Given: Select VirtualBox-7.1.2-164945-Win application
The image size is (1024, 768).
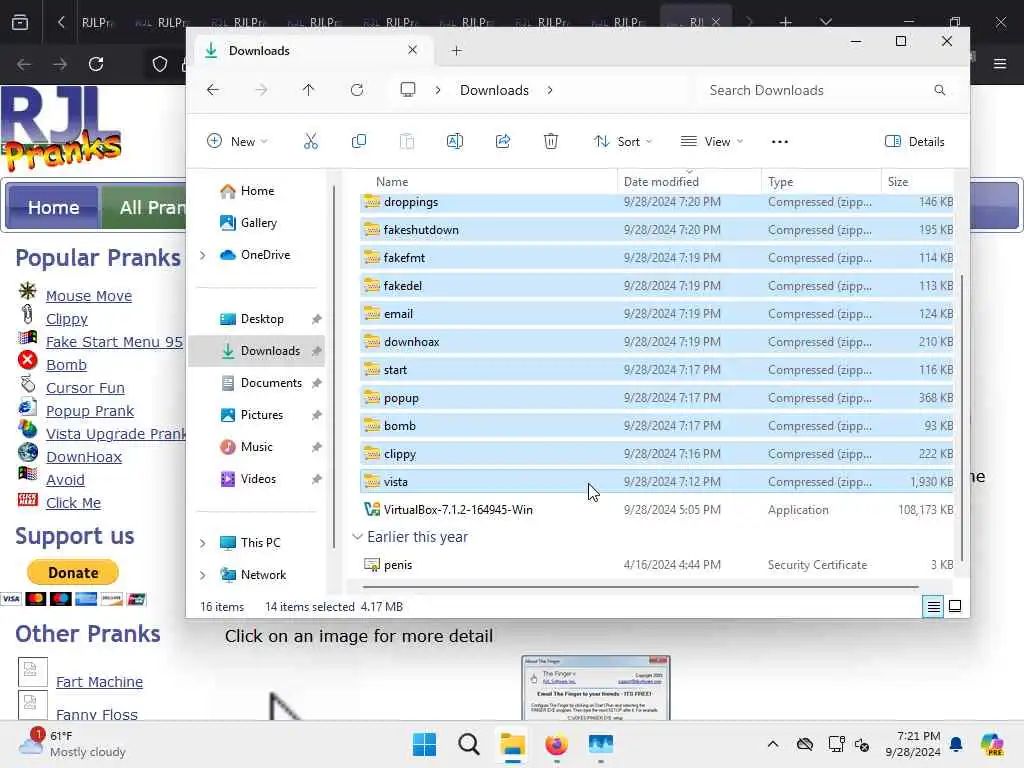Looking at the screenshot, I should (656, 509).
